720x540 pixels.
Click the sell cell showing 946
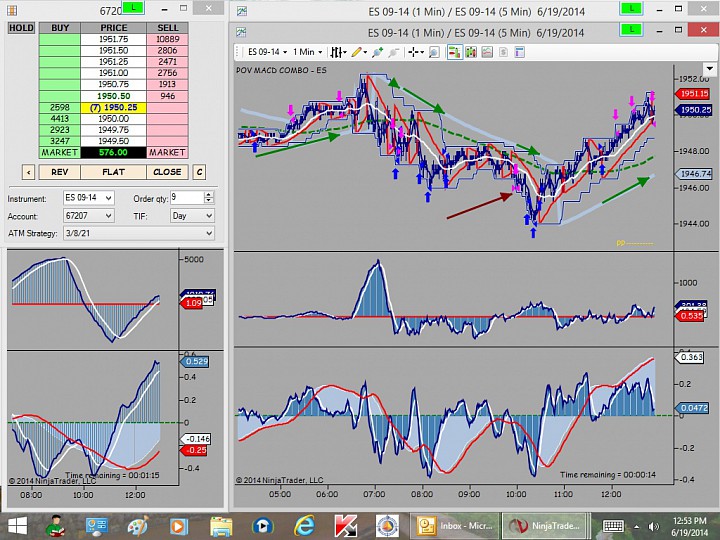(167, 96)
